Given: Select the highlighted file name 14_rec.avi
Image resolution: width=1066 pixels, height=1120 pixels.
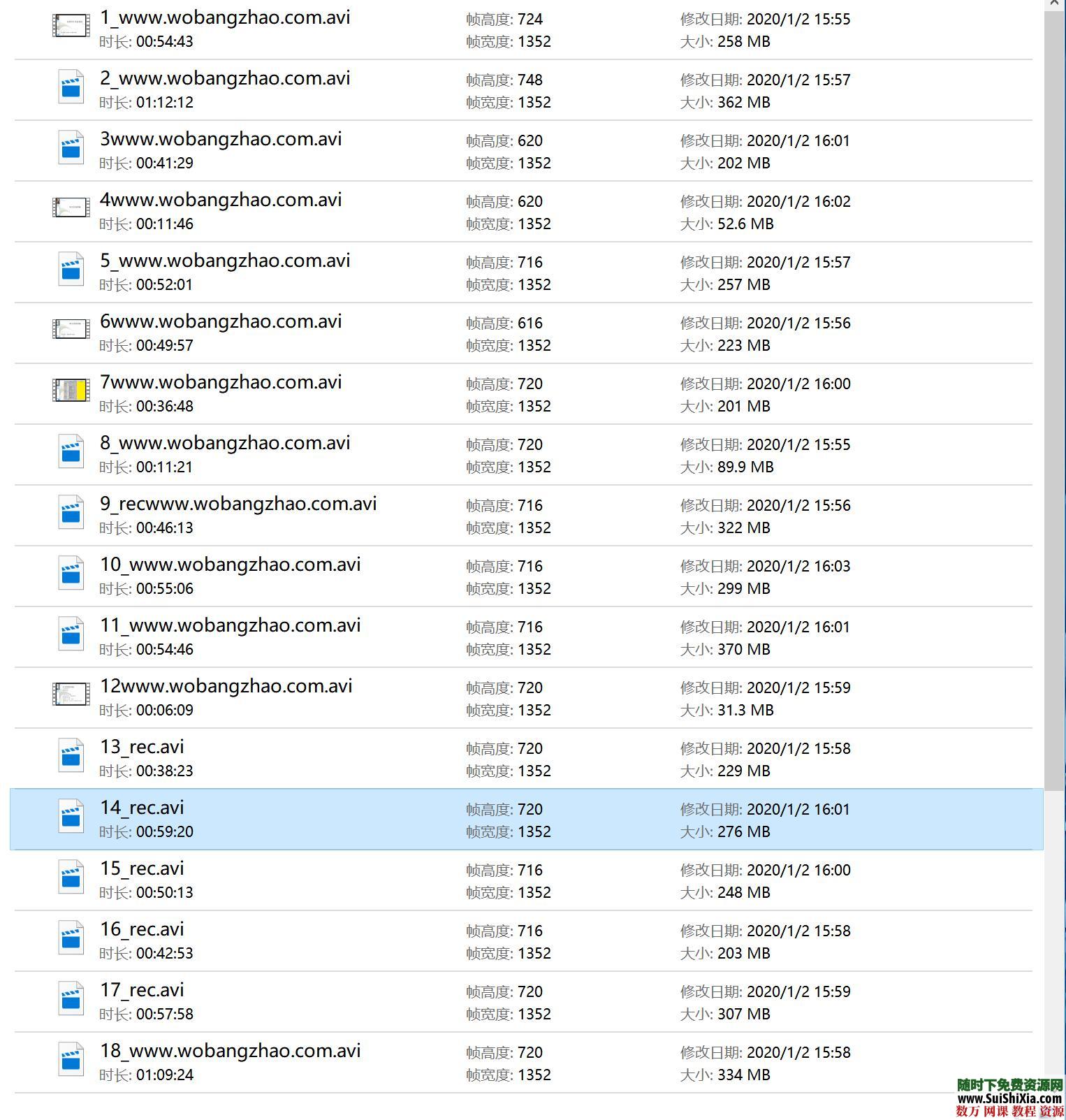Looking at the screenshot, I should [142, 808].
